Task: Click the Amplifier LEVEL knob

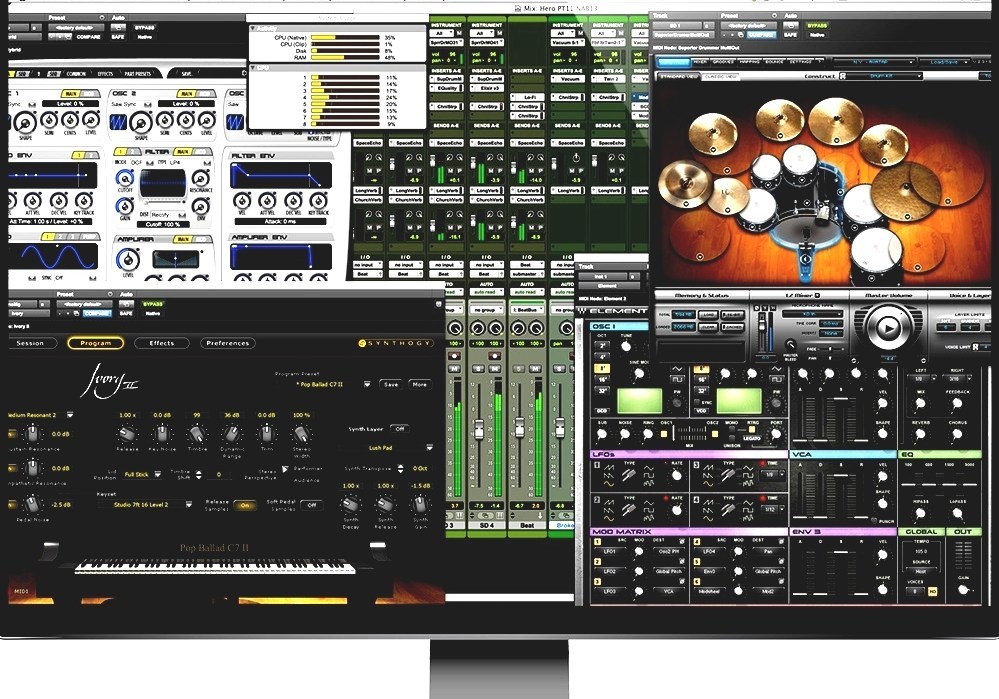Action: 128,260
